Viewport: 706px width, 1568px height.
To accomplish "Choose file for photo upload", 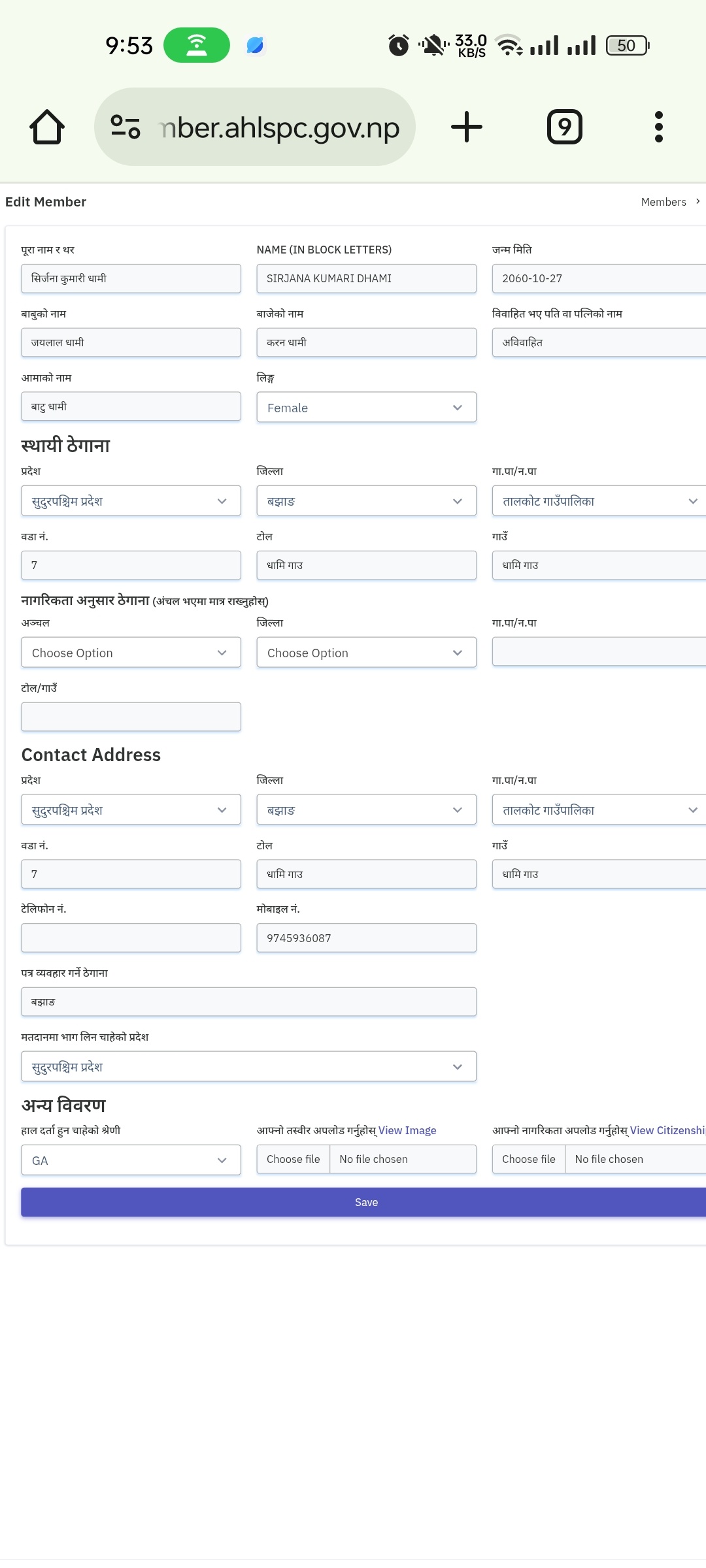I will click(294, 1159).
